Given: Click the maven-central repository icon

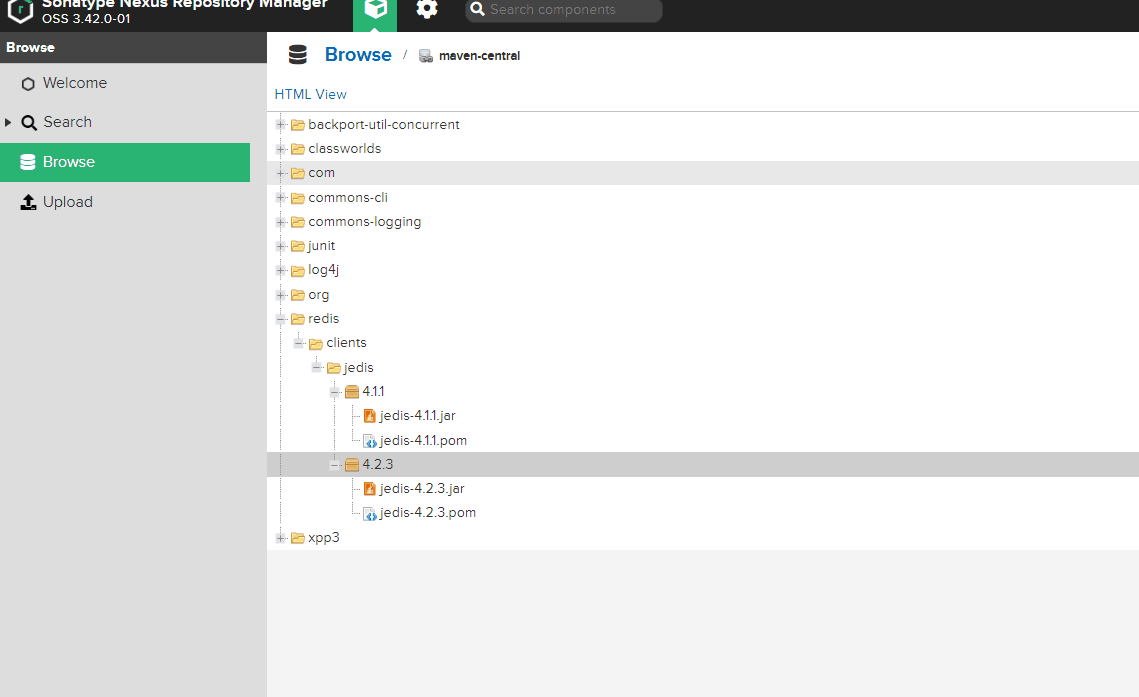Looking at the screenshot, I should coord(426,56).
